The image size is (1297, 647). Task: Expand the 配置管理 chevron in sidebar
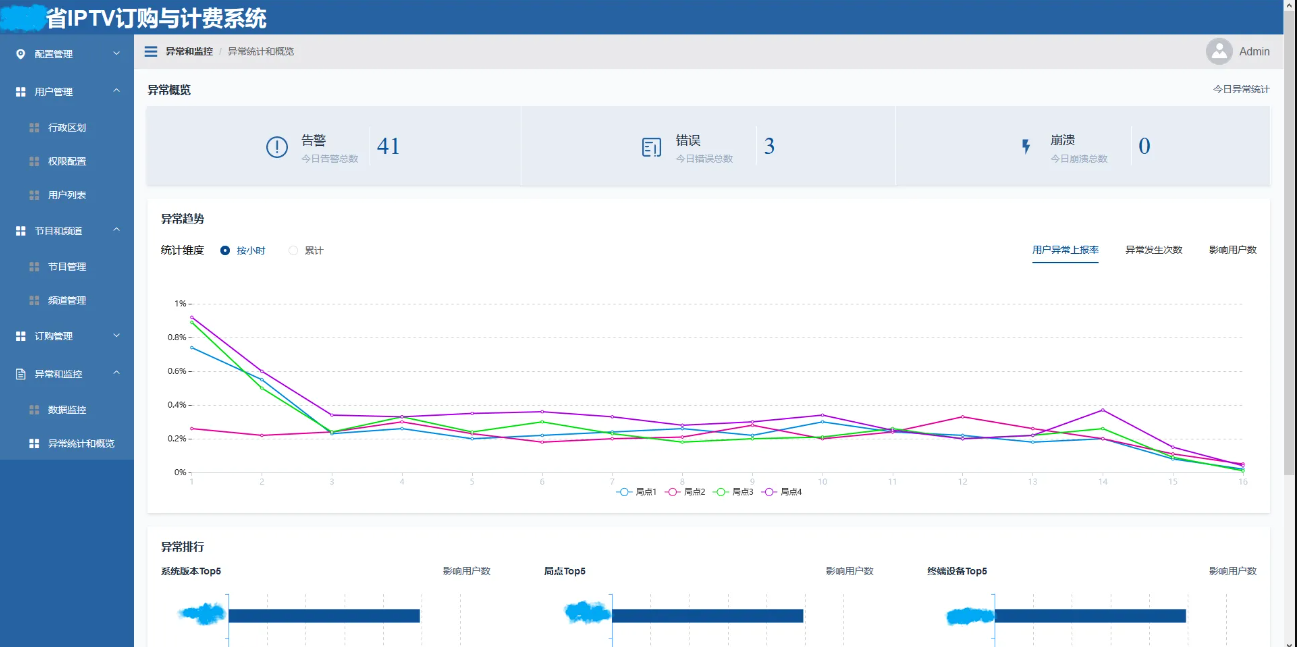pyautogui.click(x=116, y=54)
